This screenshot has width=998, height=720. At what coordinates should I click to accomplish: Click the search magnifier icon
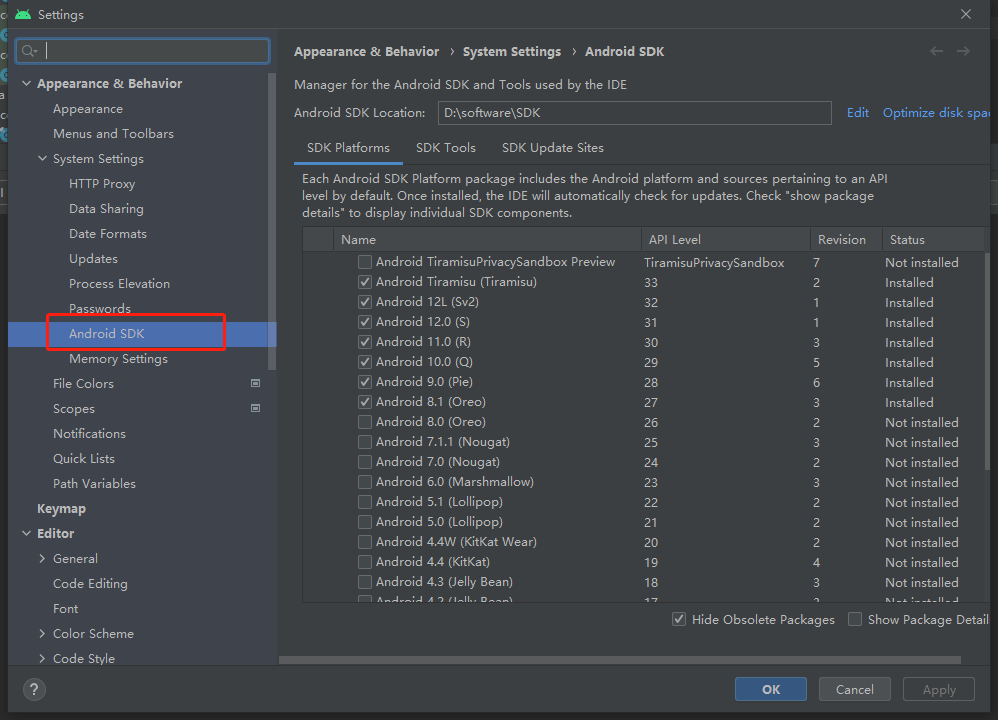point(30,51)
